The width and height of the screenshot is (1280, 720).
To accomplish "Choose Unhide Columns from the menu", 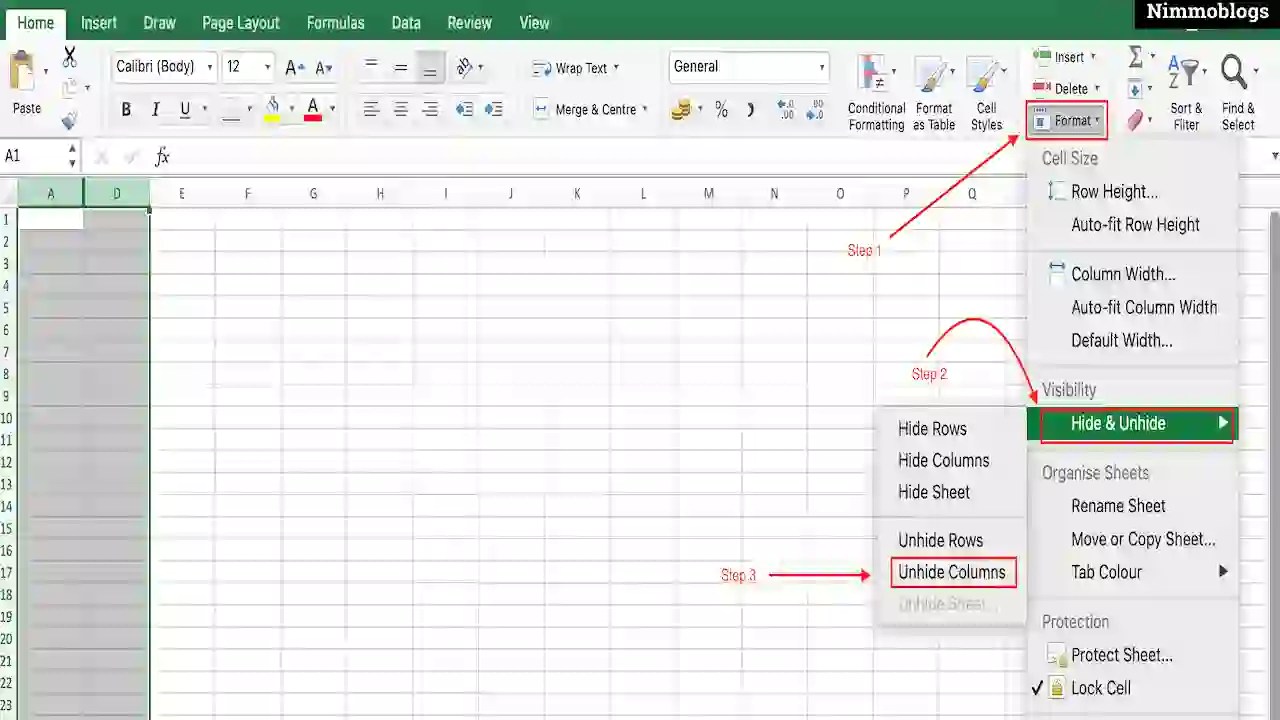I will tap(952, 572).
